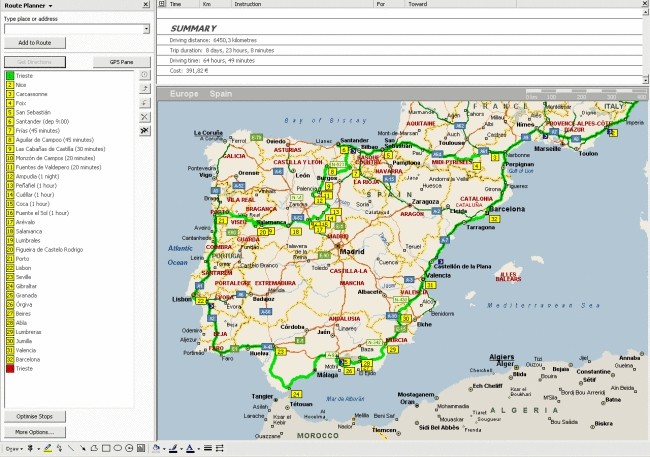The height and width of the screenshot is (457, 650).
Task: Click the More Options button
Action: point(35,432)
